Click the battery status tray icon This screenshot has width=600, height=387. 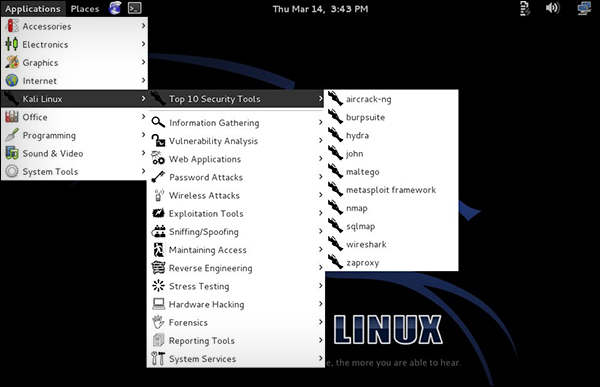point(525,8)
